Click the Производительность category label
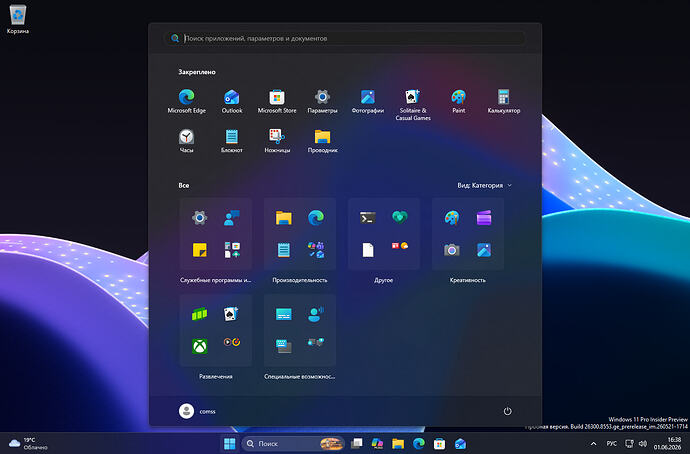Viewport: 690px width, 454px height. coord(300,280)
